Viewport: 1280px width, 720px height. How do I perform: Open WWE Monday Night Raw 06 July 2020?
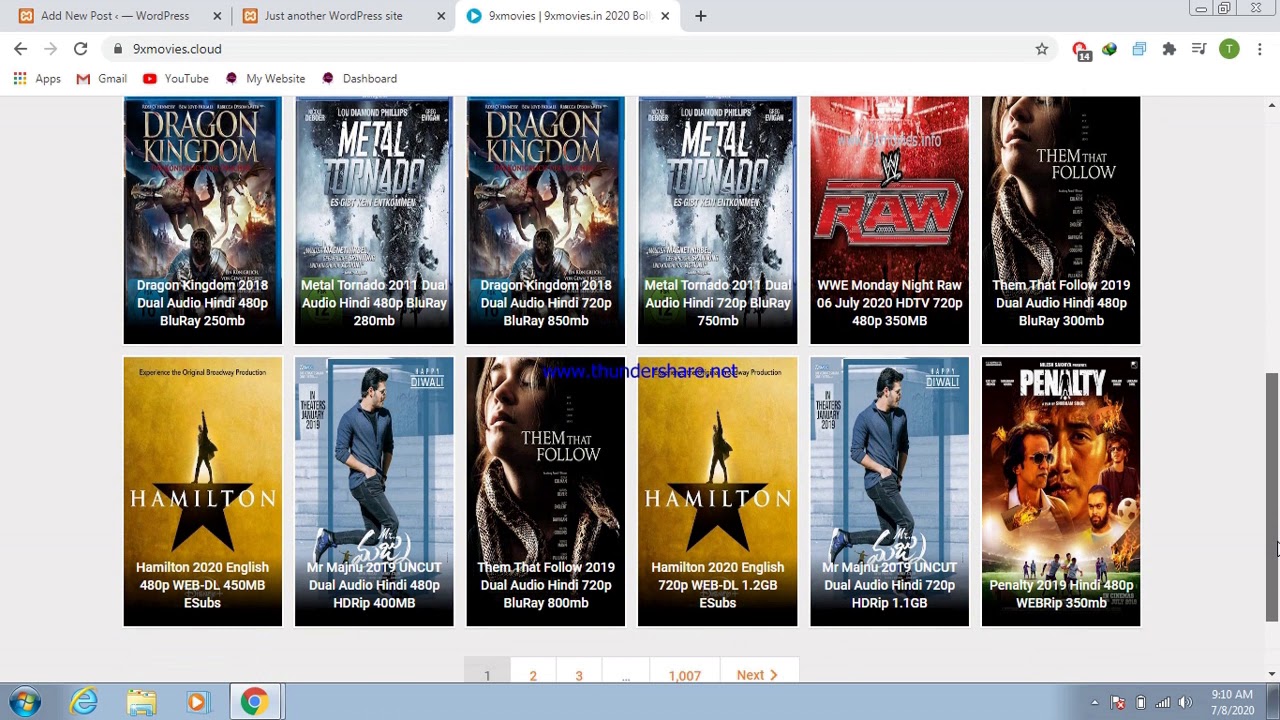click(889, 220)
